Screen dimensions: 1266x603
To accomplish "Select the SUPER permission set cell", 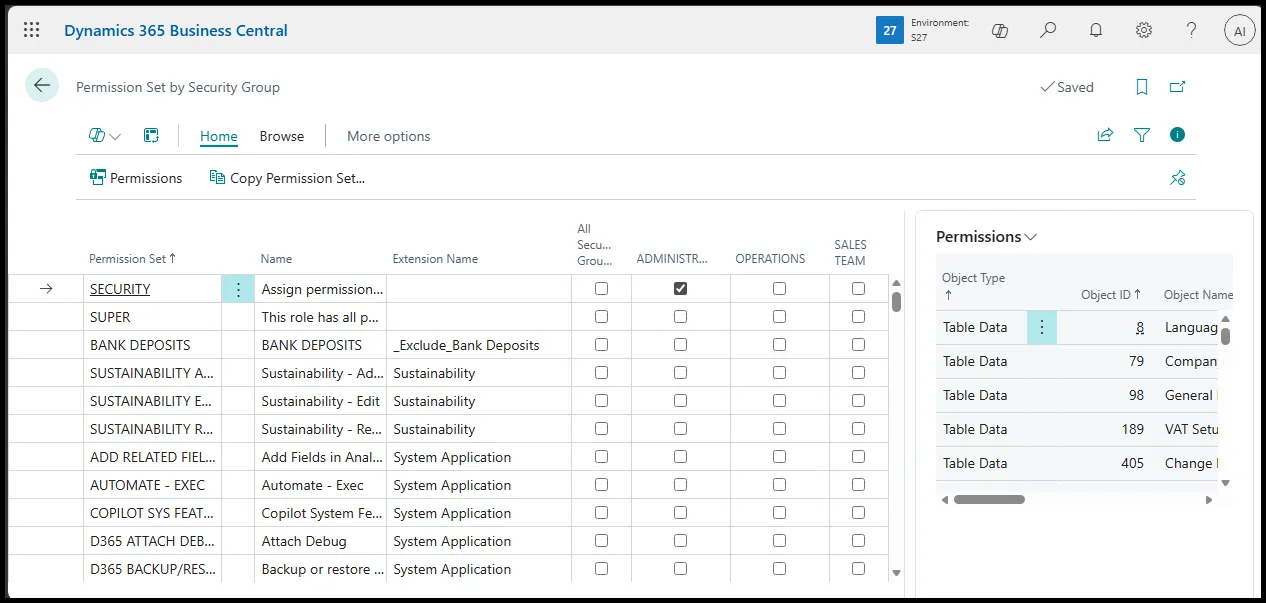I will point(152,317).
